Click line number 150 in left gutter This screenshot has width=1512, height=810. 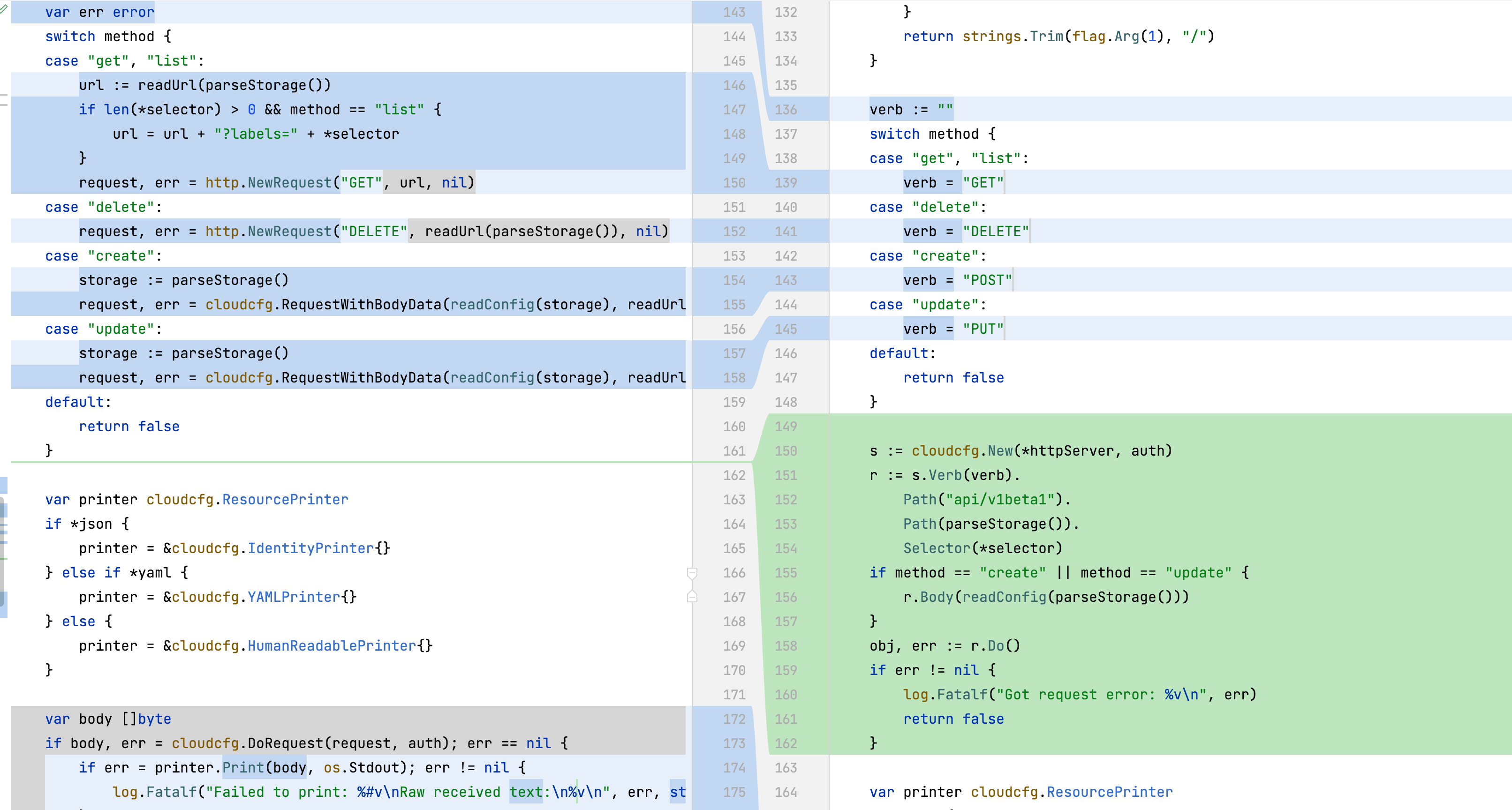[733, 183]
